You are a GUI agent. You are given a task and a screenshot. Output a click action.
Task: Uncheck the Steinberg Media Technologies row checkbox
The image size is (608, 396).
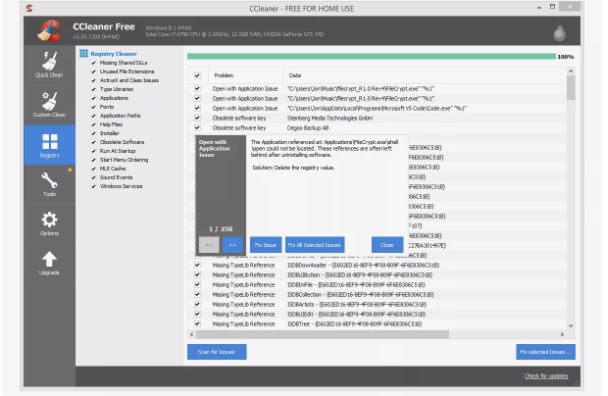197,118
